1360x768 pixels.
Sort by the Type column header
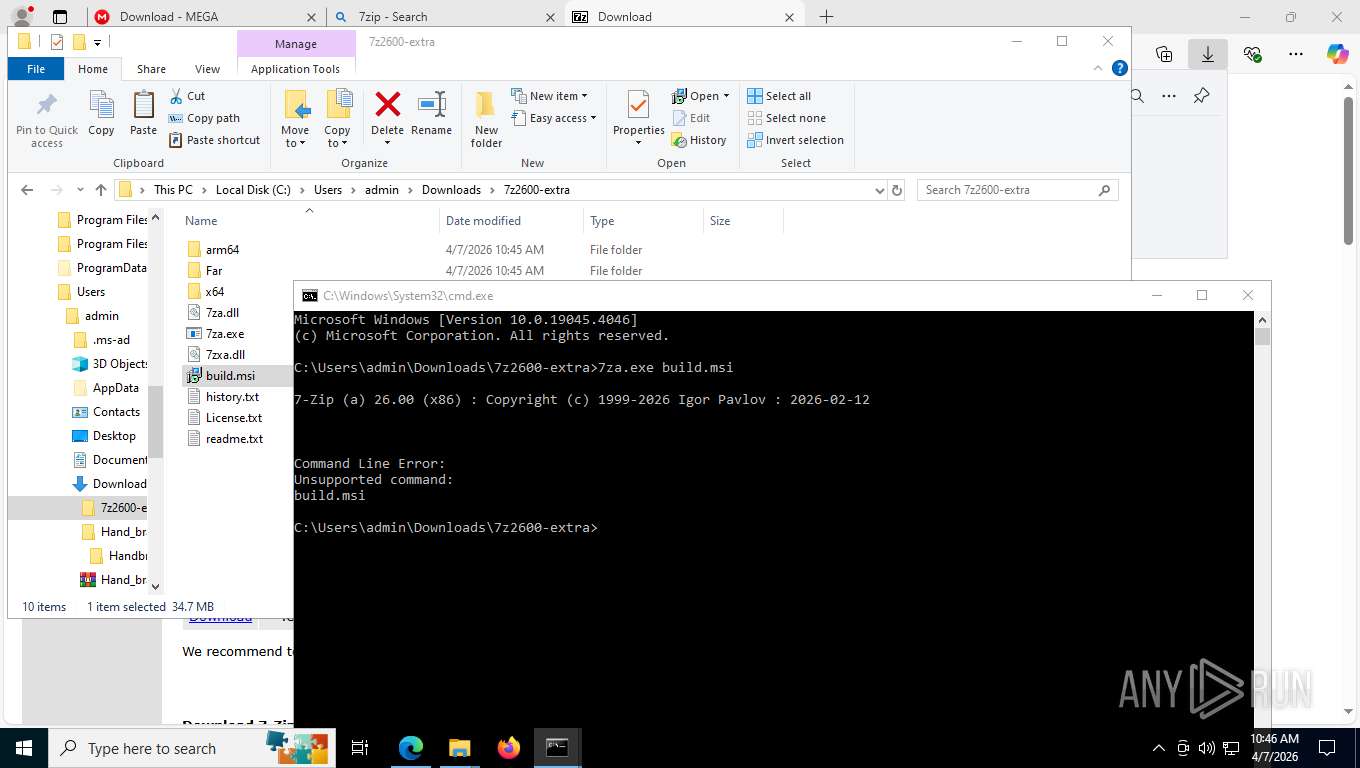602,221
